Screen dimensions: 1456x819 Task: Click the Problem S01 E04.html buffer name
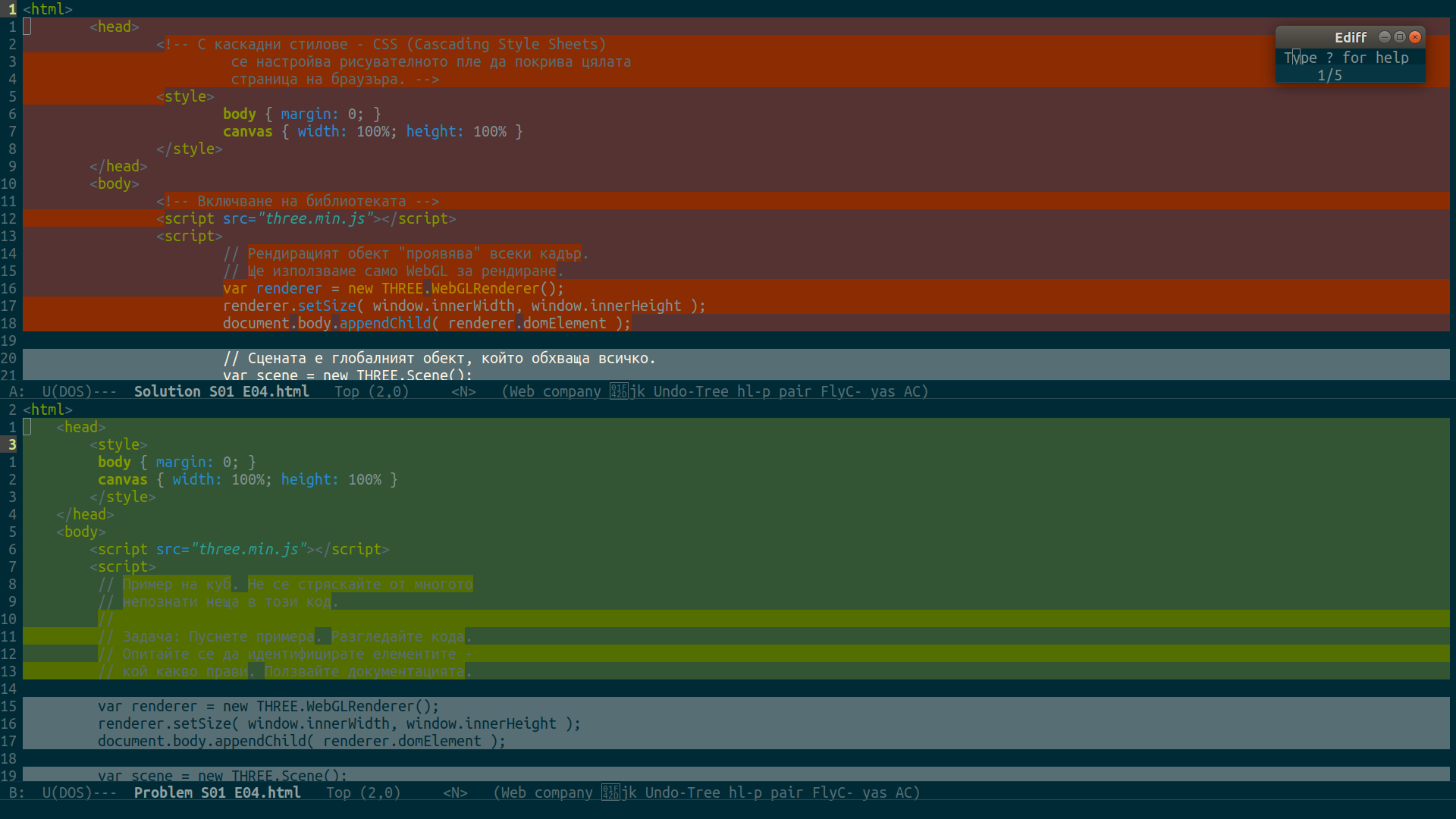pos(217,792)
